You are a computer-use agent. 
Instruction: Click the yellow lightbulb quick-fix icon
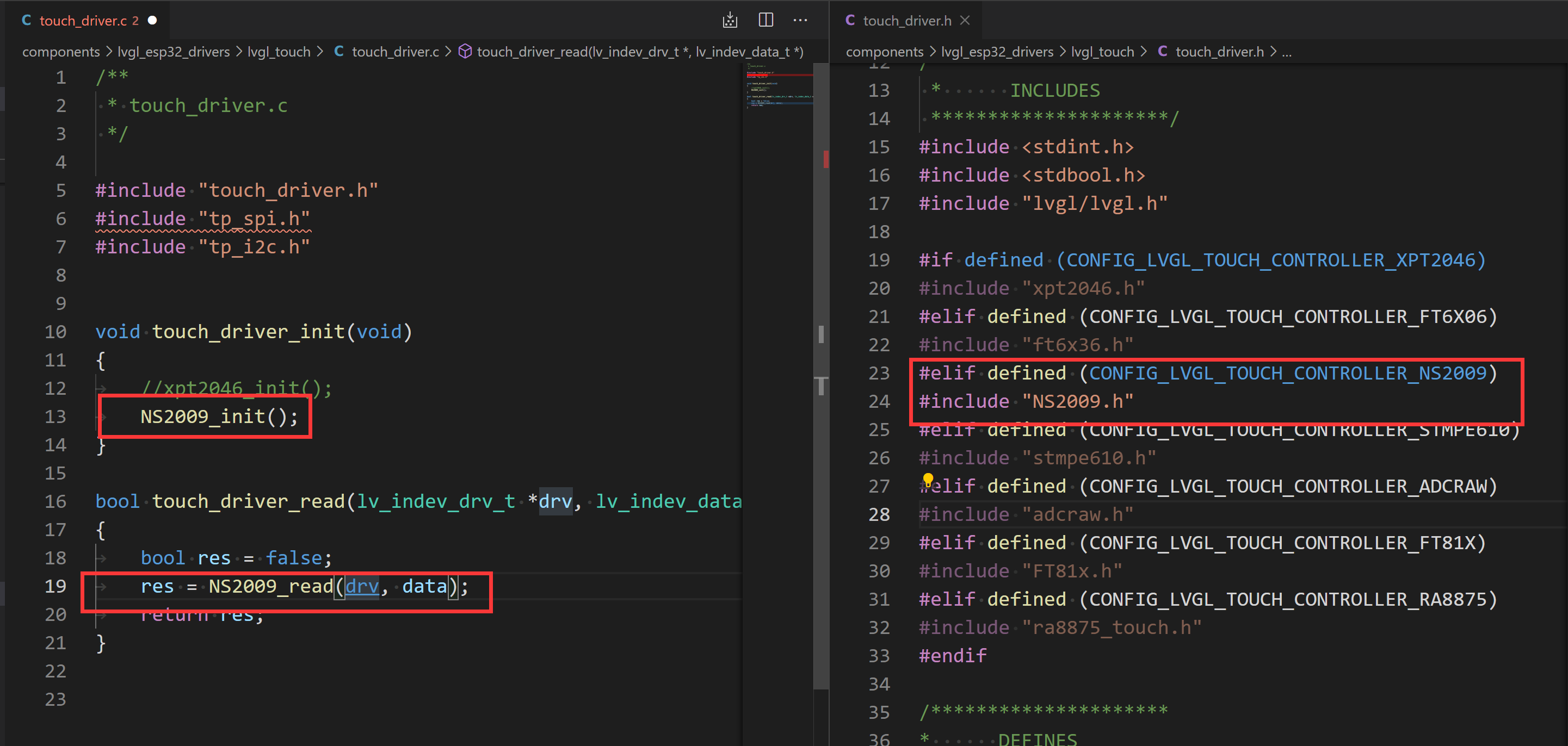(928, 479)
